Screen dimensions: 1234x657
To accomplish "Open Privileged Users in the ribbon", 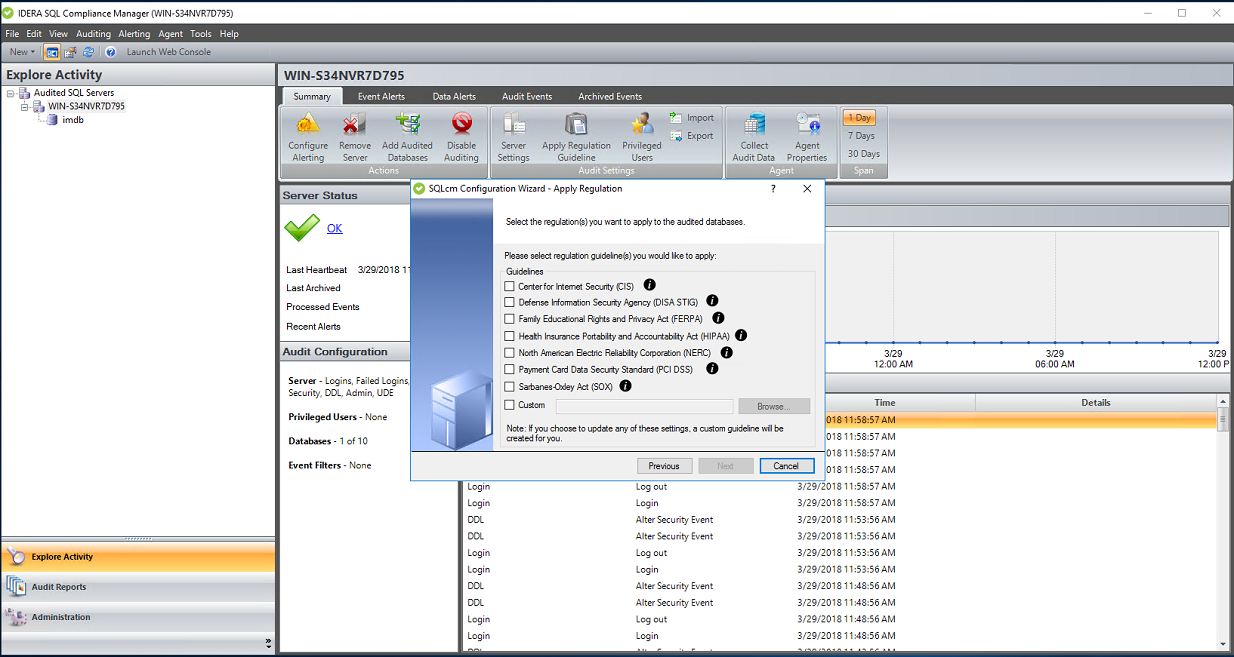I will coord(642,136).
